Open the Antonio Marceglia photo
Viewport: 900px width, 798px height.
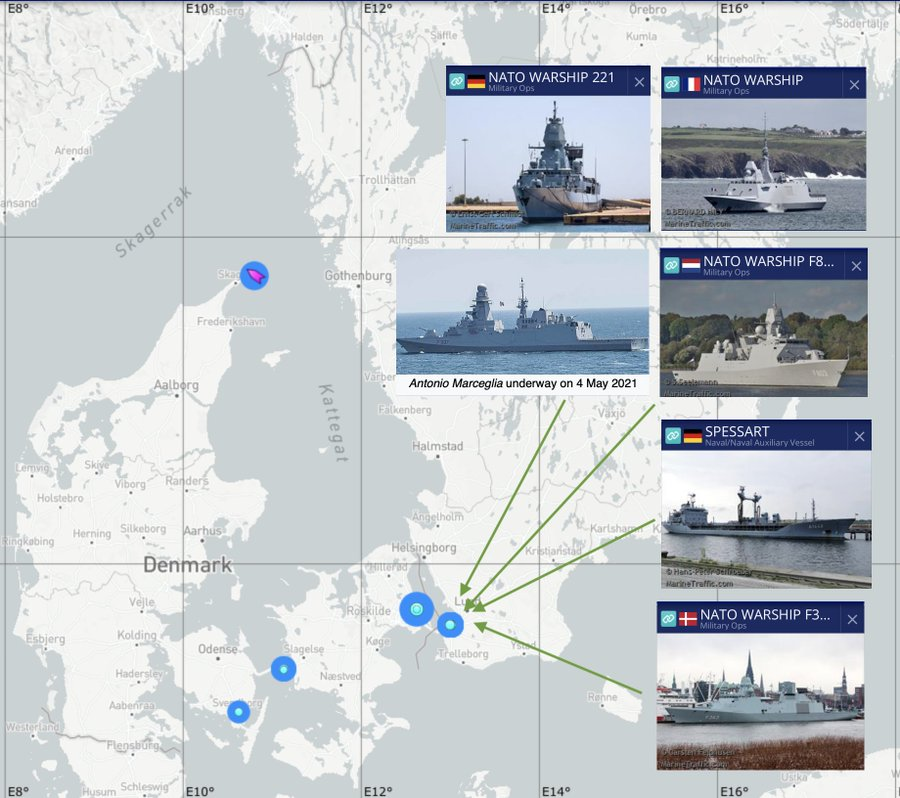point(522,312)
